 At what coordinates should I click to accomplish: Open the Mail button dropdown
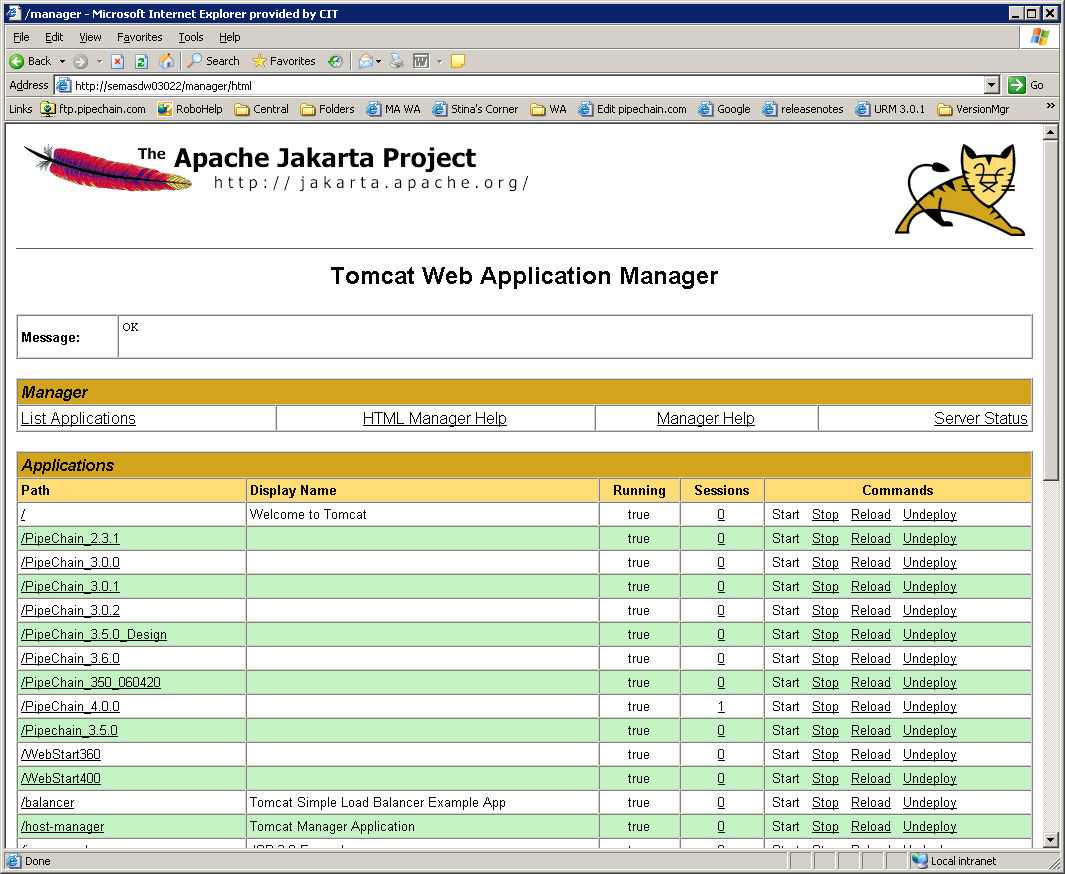(379, 61)
